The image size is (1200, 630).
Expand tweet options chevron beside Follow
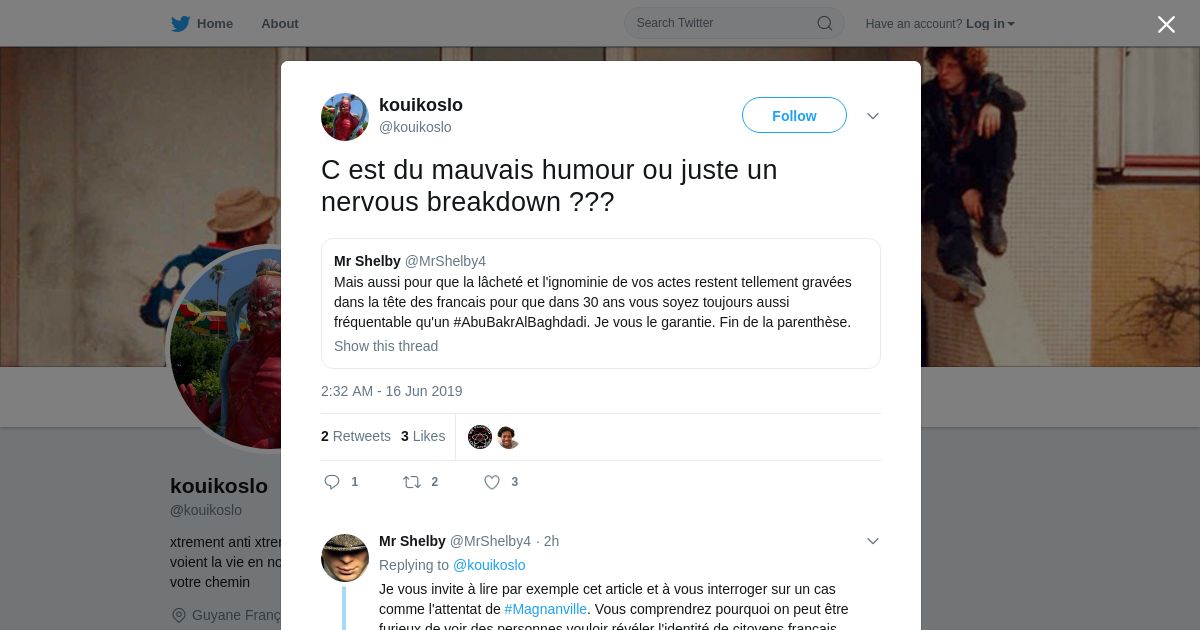tap(873, 116)
